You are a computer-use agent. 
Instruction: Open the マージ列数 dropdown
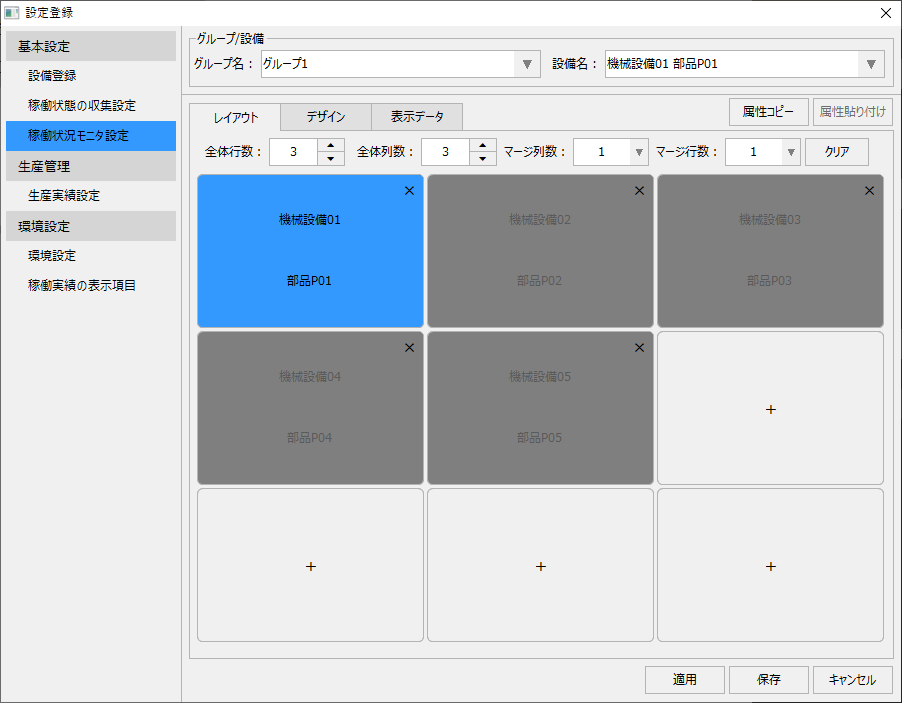click(x=639, y=150)
